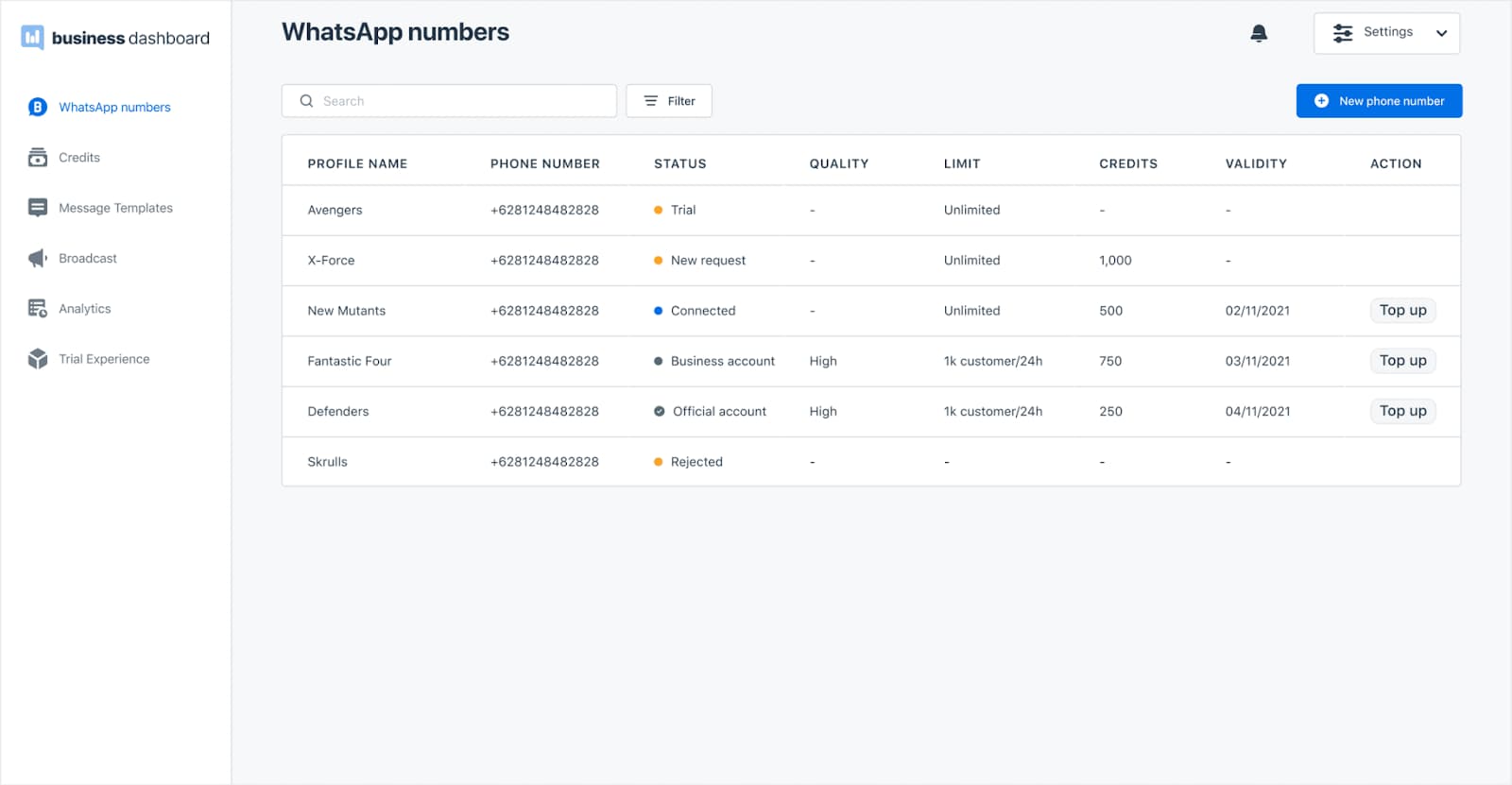Click the Skrulls row phone number

click(x=544, y=462)
